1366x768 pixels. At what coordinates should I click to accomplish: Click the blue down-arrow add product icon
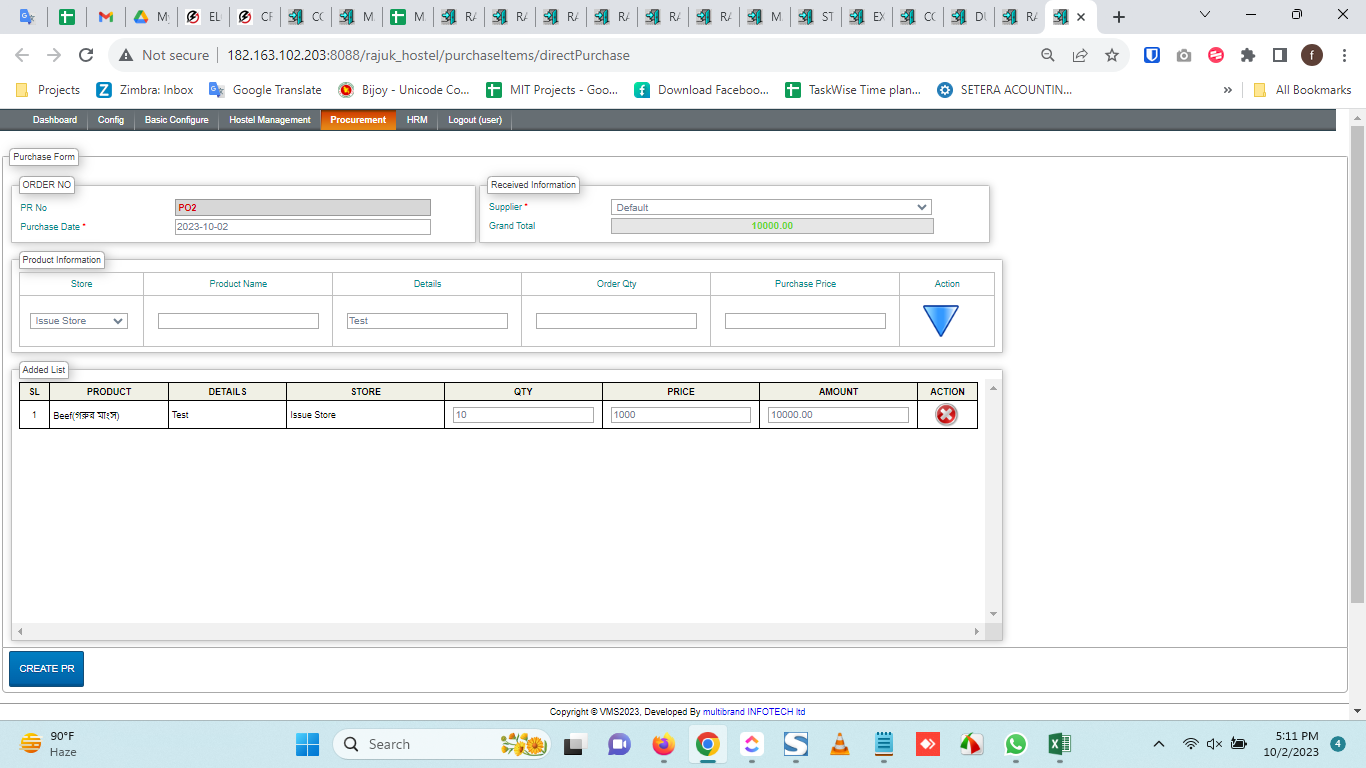(x=941, y=321)
